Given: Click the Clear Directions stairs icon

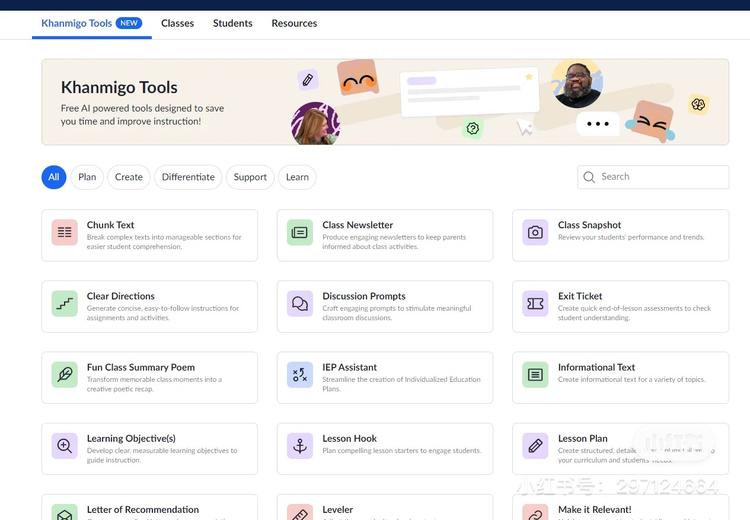Looking at the screenshot, I should point(65,303).
